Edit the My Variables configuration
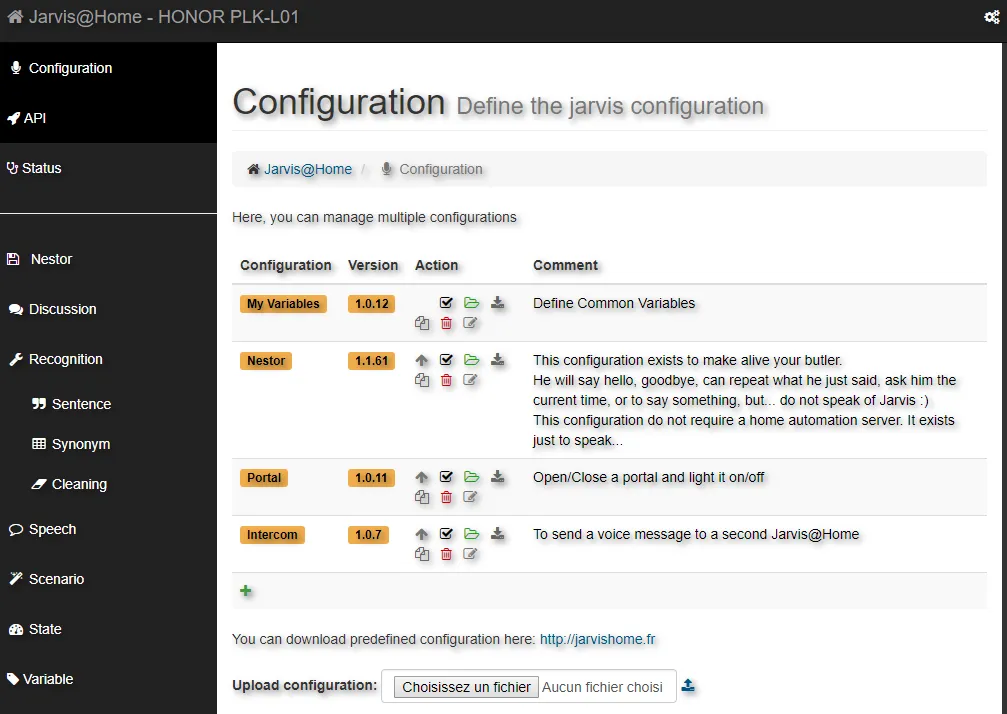The height and width of the screenshot is (714, 1007). [471, 323]
